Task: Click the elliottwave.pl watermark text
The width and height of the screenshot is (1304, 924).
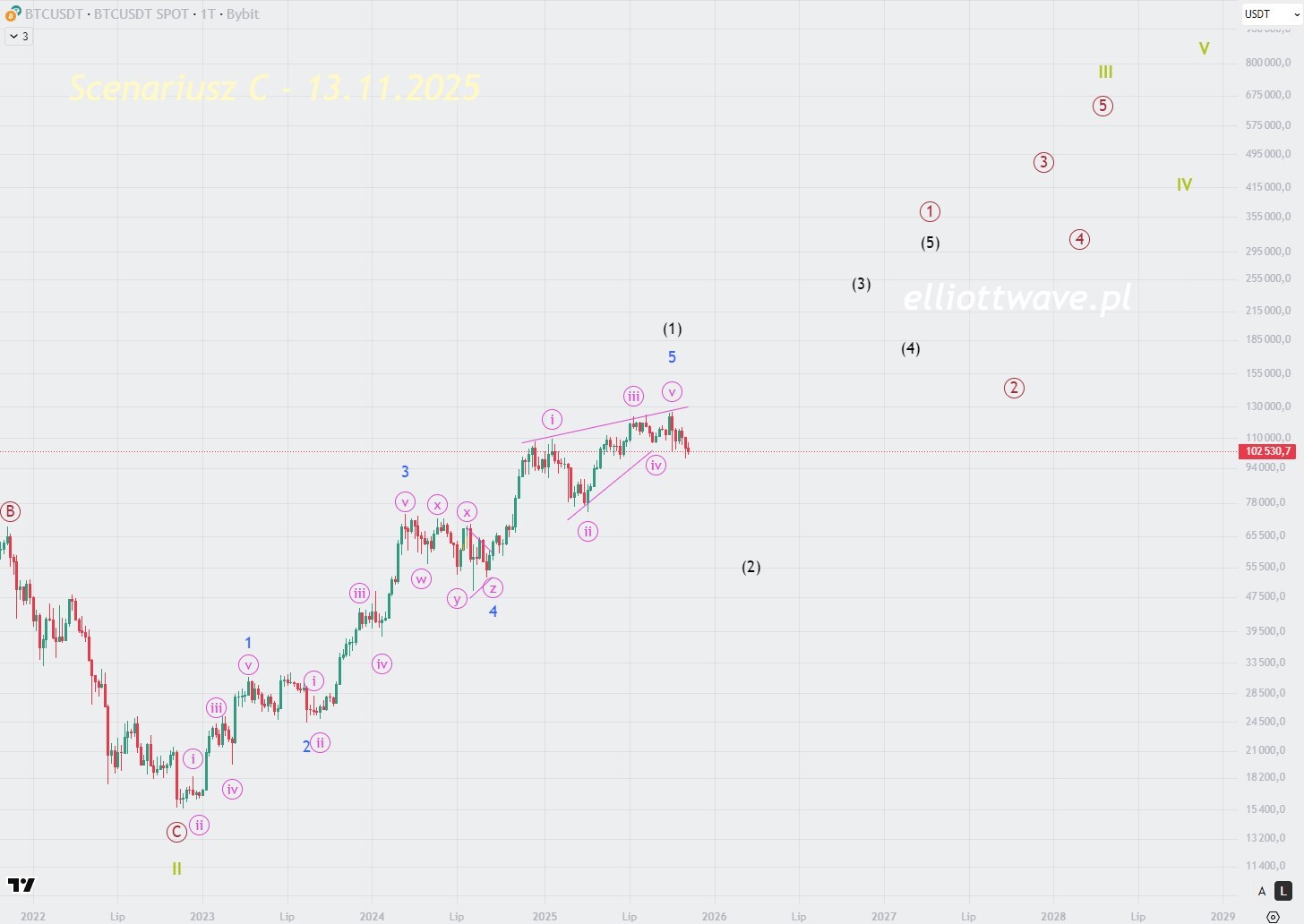Action: pyautogui.click(x=1017, y=297)
